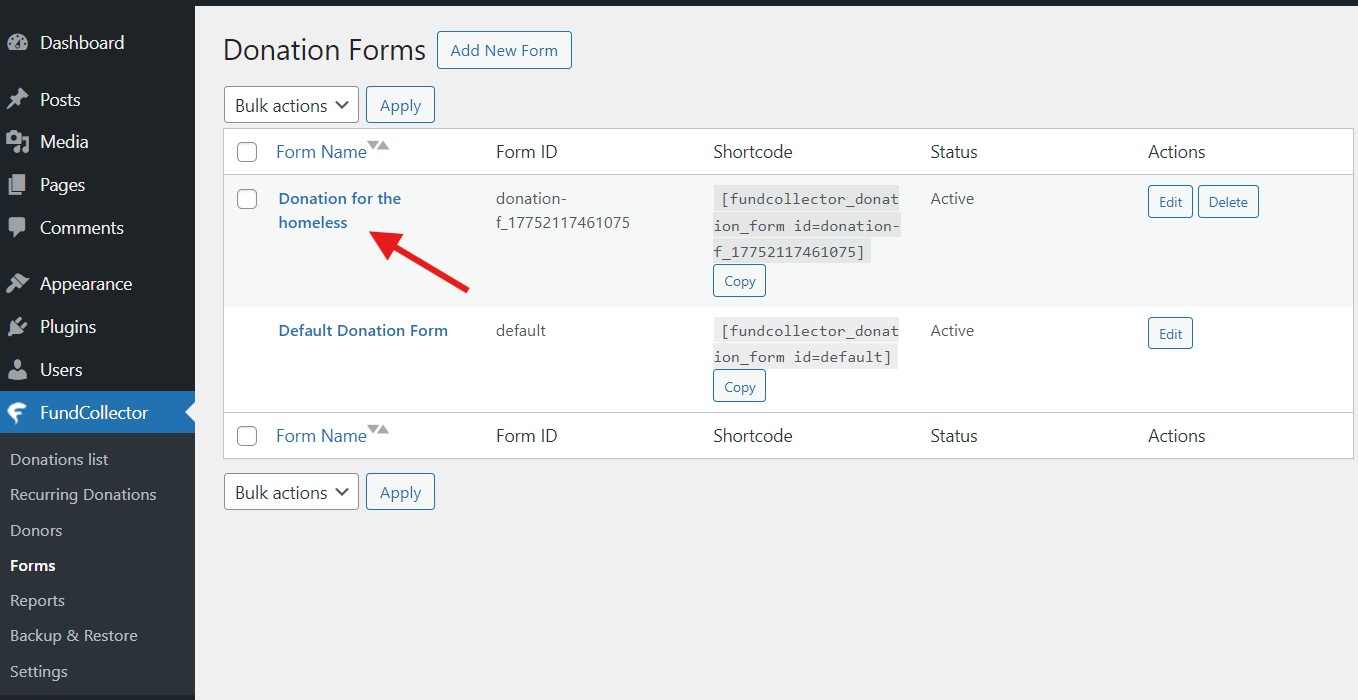Open the top Bulk actions dropdown
The image size is (1358, 700).
(x=291, y=104)
